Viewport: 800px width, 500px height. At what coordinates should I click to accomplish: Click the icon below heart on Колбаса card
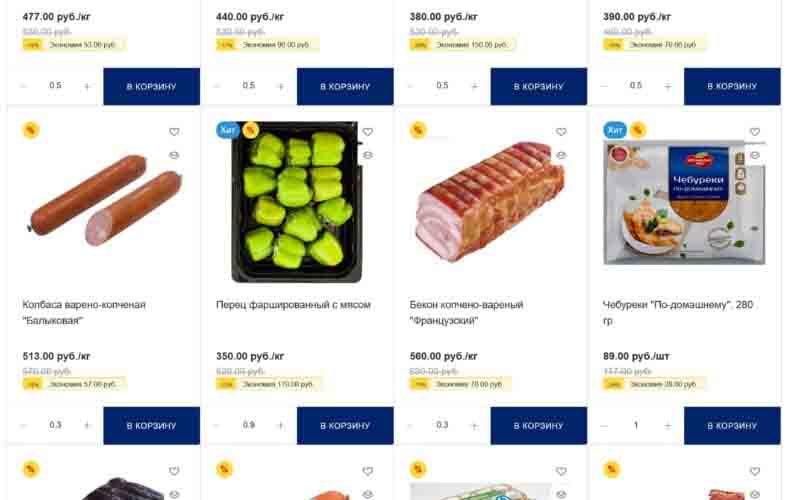[x=174, y=155]
